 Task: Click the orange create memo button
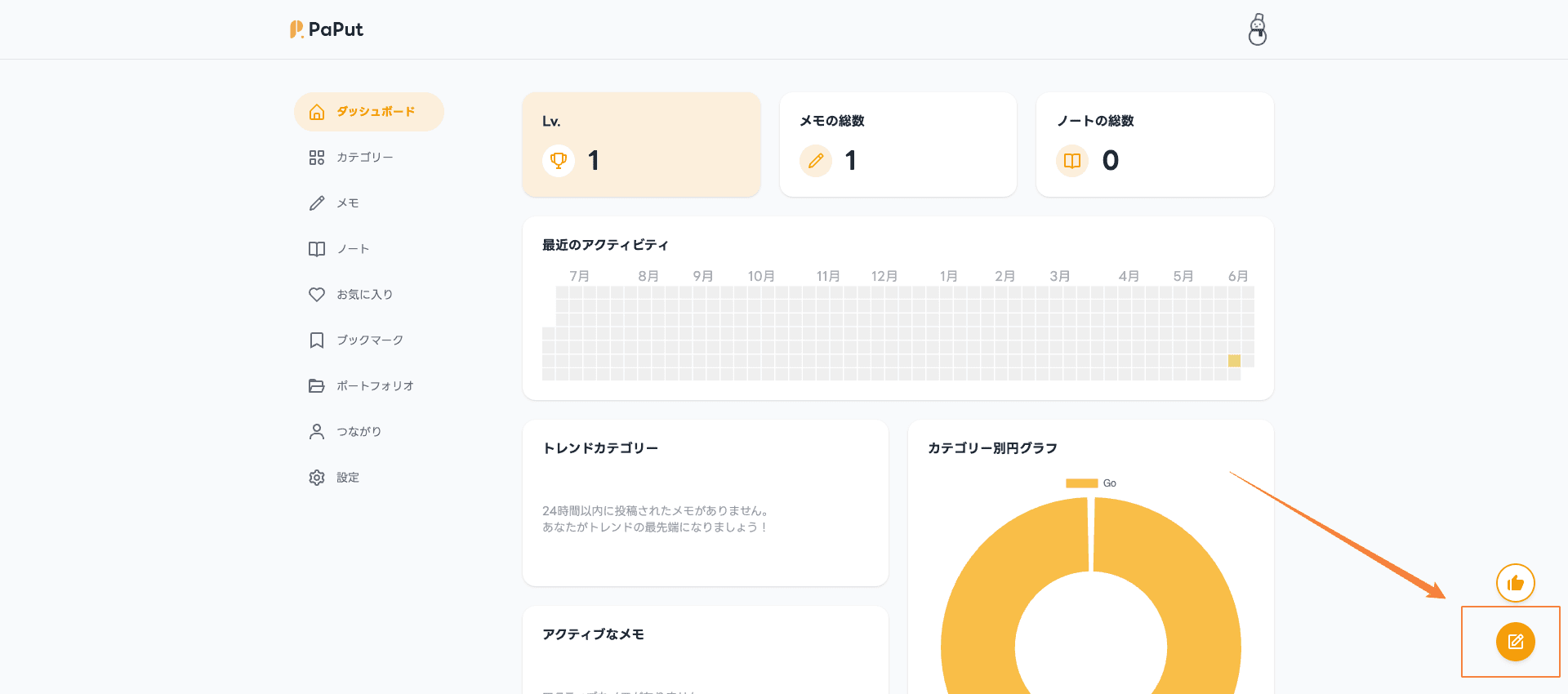tap(1516, 642)
